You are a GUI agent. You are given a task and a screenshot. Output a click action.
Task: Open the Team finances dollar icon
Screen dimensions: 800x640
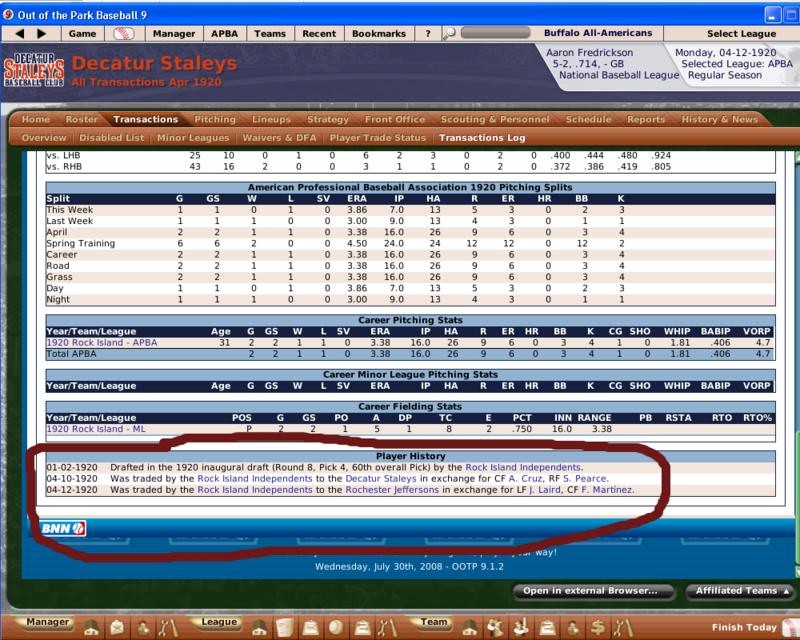[x=598, y=627]
